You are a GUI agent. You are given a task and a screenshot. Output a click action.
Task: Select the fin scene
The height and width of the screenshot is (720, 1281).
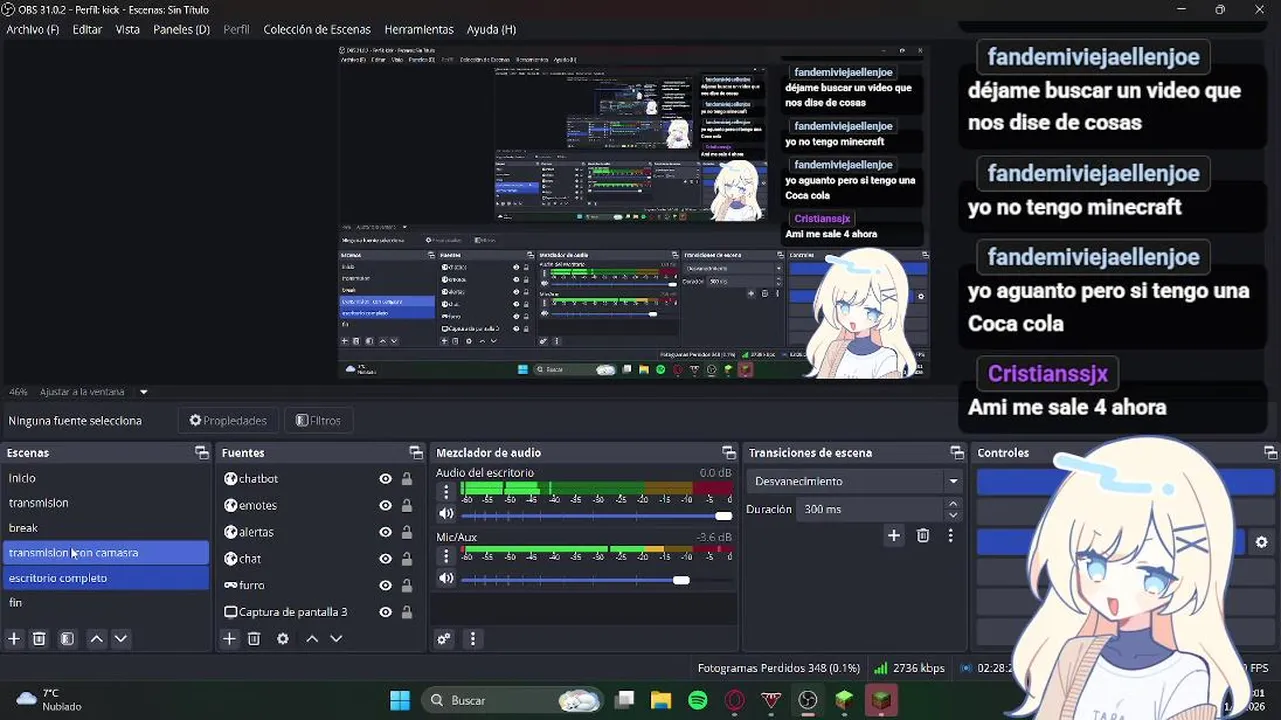[106, 603]
